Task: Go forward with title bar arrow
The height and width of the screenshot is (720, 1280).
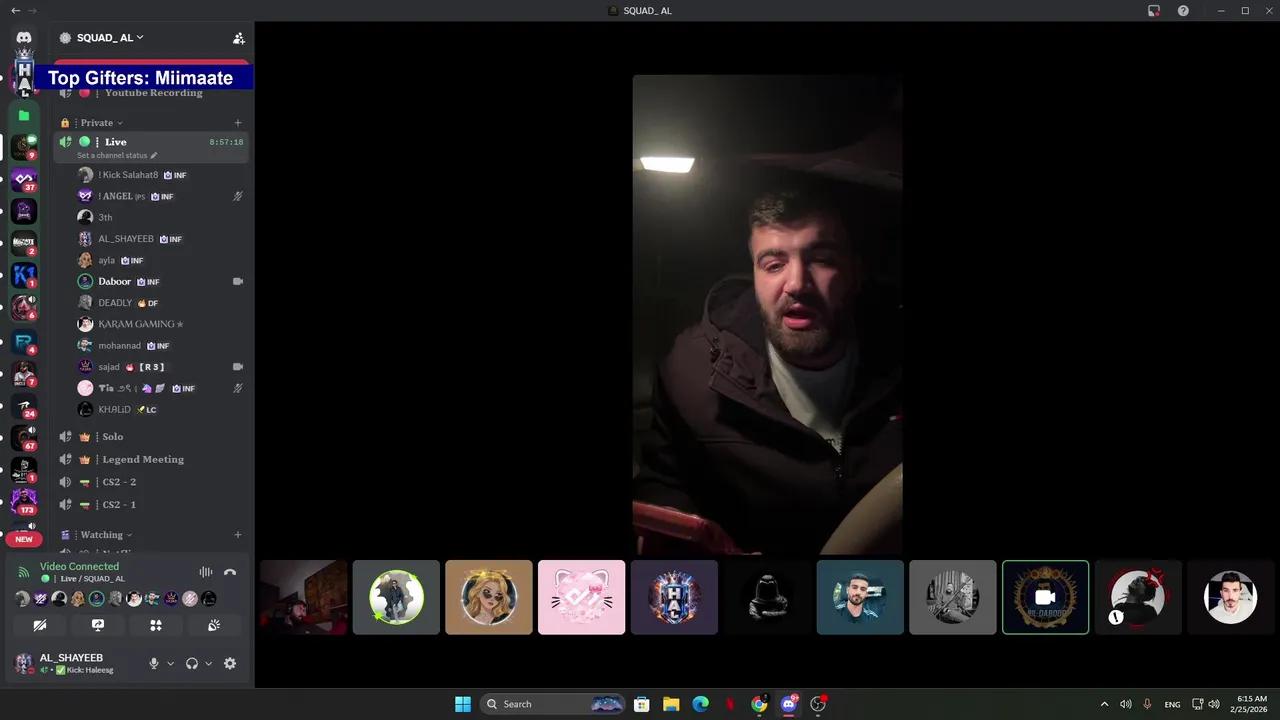Action: 32,11
